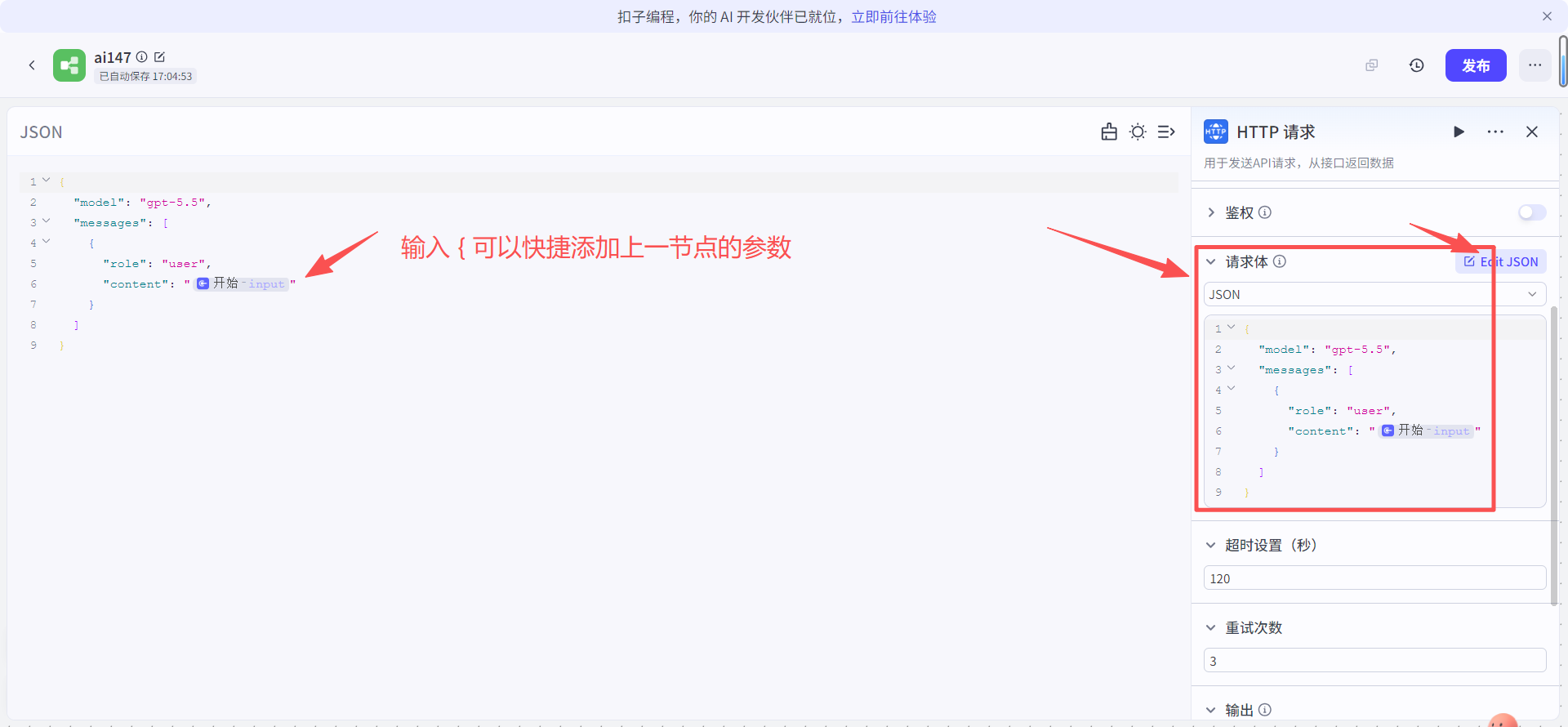
Task: Click the timeout input field showing 120
Action: point(1375,578)
